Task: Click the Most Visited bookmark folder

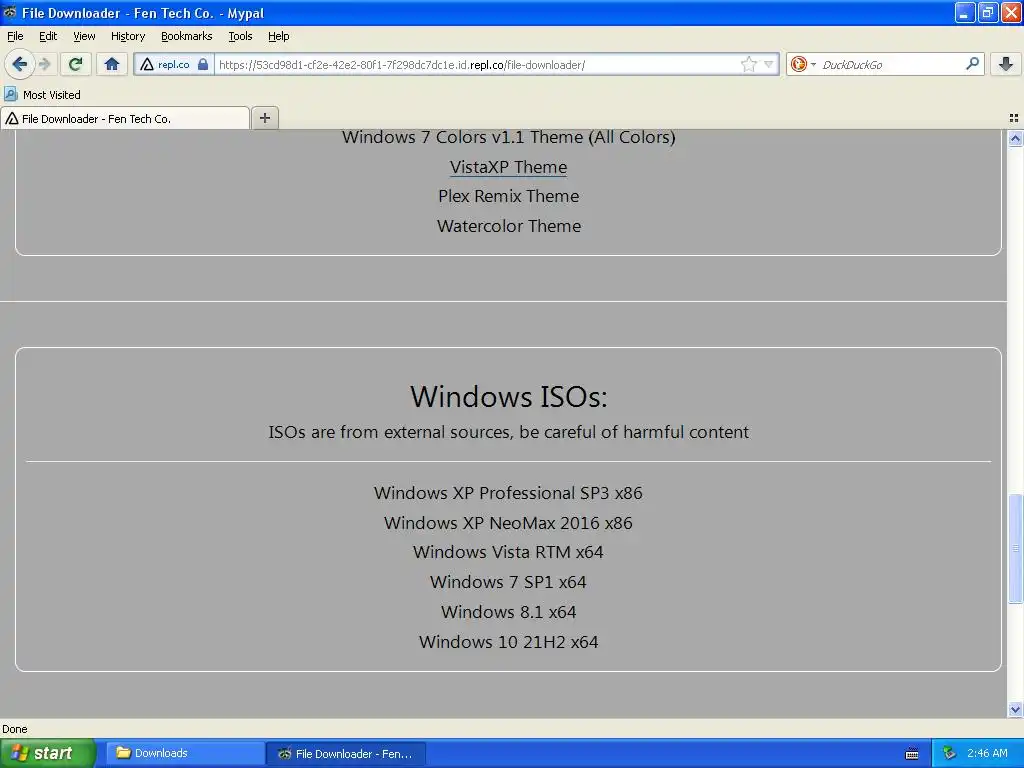Action: [42, 95]
